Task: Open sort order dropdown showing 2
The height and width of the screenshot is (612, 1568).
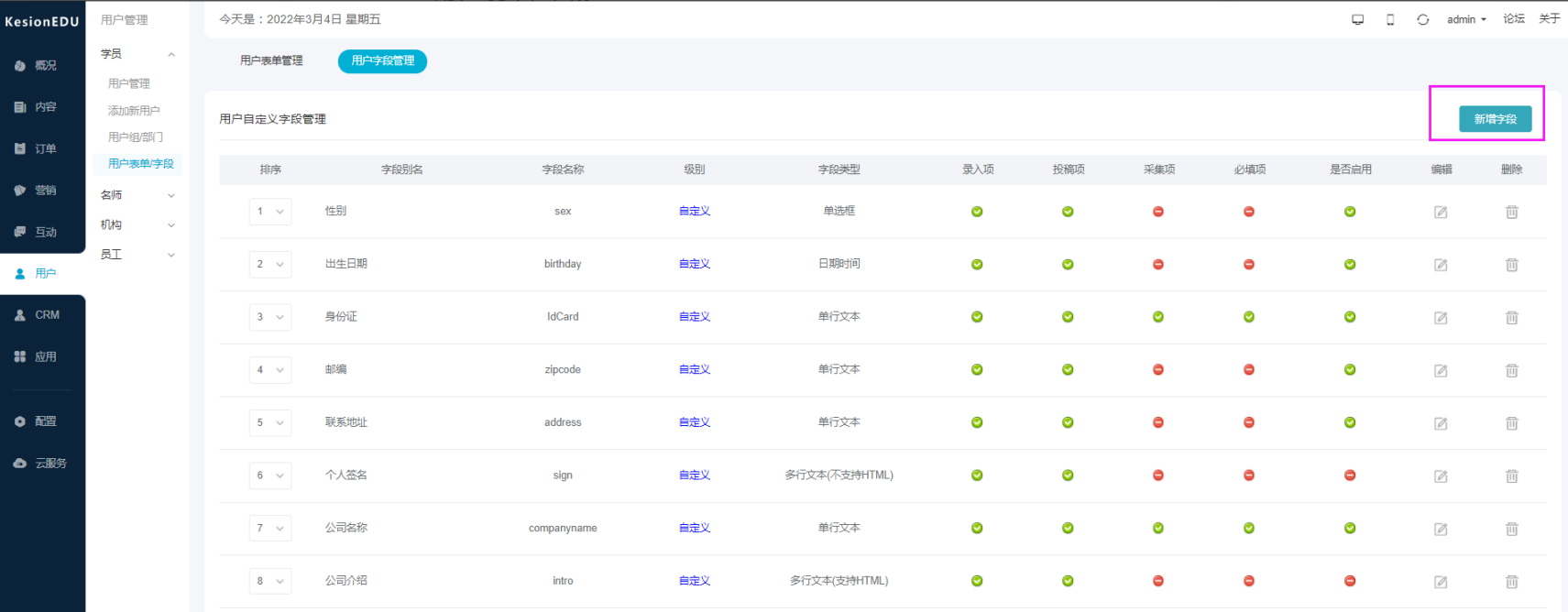Action: coord(270,265)
